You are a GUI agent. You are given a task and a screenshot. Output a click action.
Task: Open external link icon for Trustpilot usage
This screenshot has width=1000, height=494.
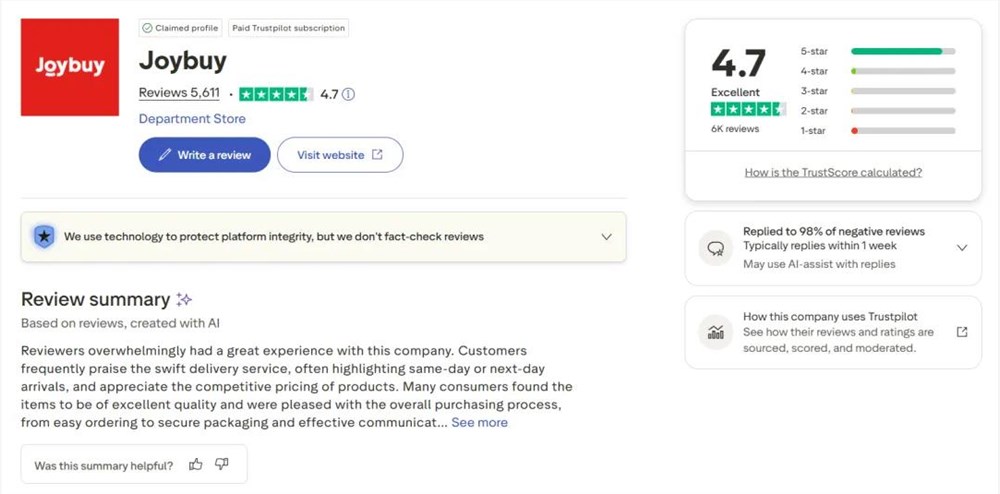point(962,332)
